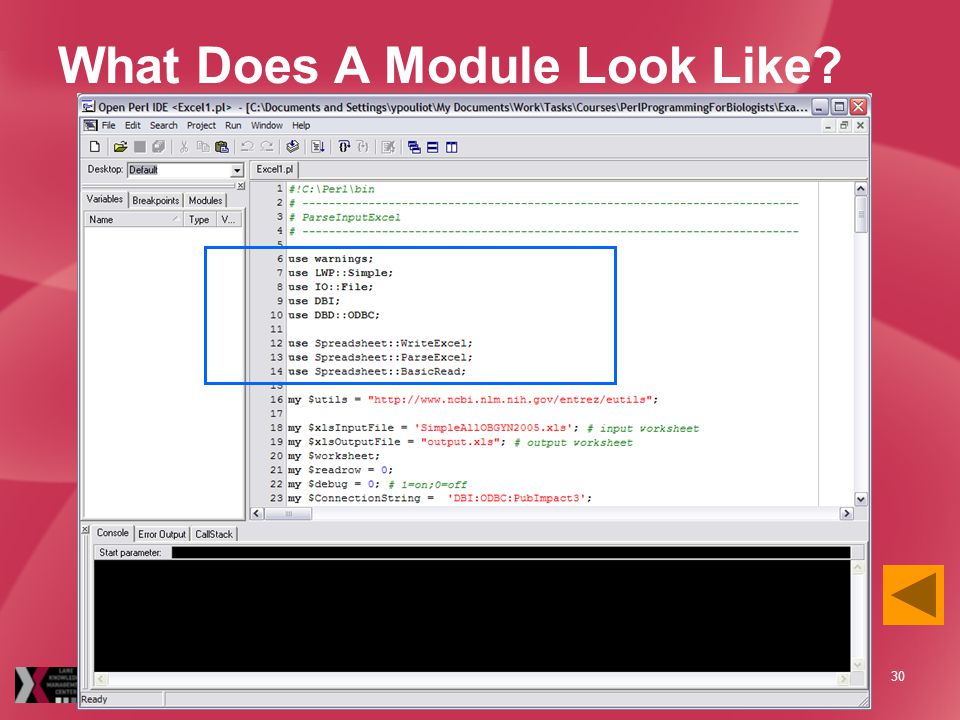Click the Step Into braces icon
This screenshot has height=720, width=960.
pos(363,147)
